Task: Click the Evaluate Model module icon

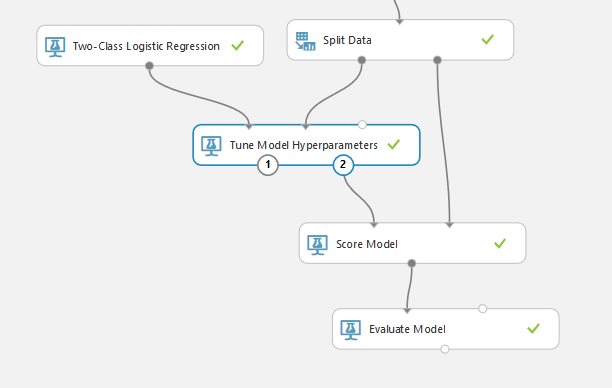Action: click(x=350, y=330)
